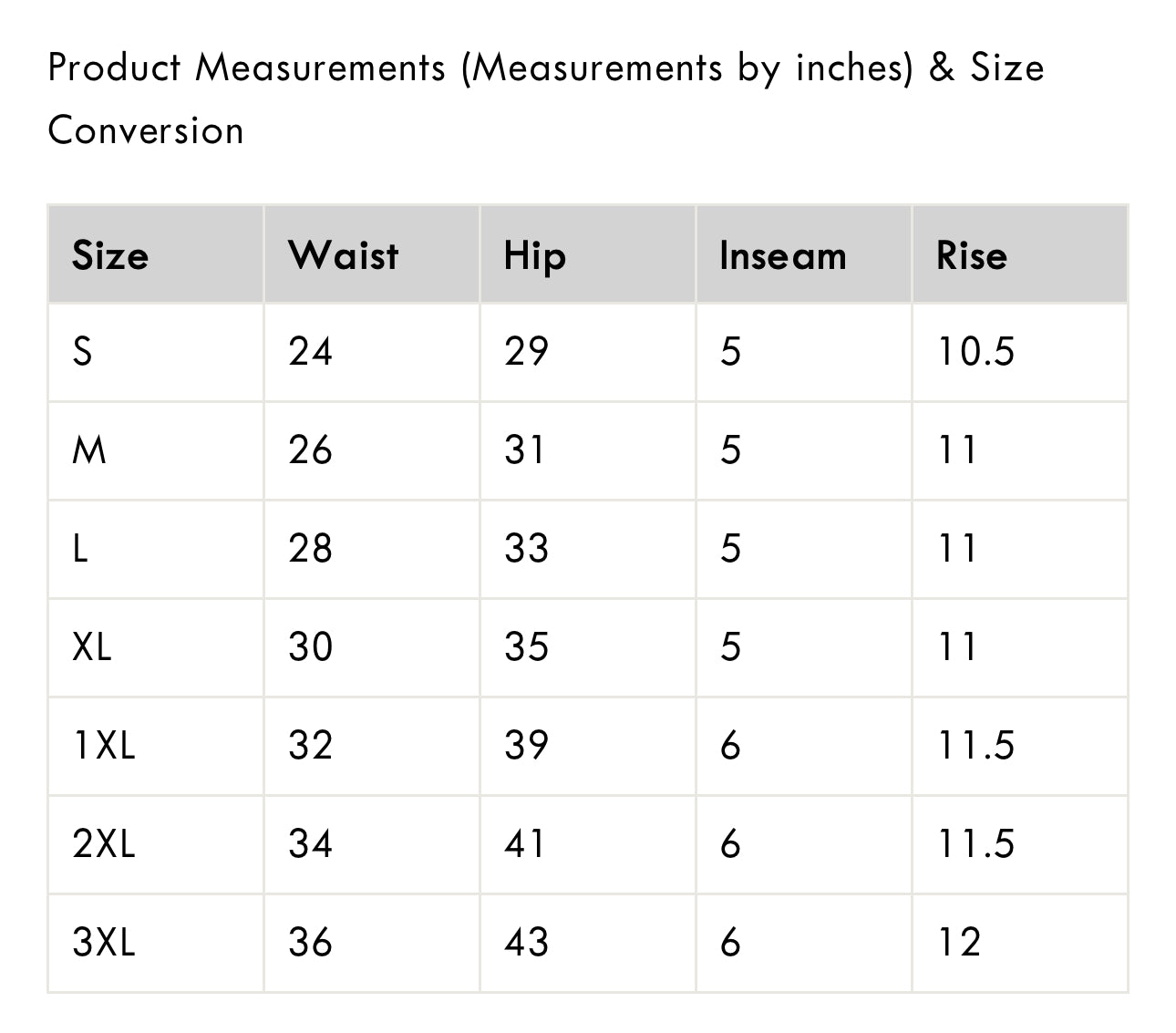Click the Waist column header
The width and height of the screenshot is (1176, 1033).
[x=344, y=255]
